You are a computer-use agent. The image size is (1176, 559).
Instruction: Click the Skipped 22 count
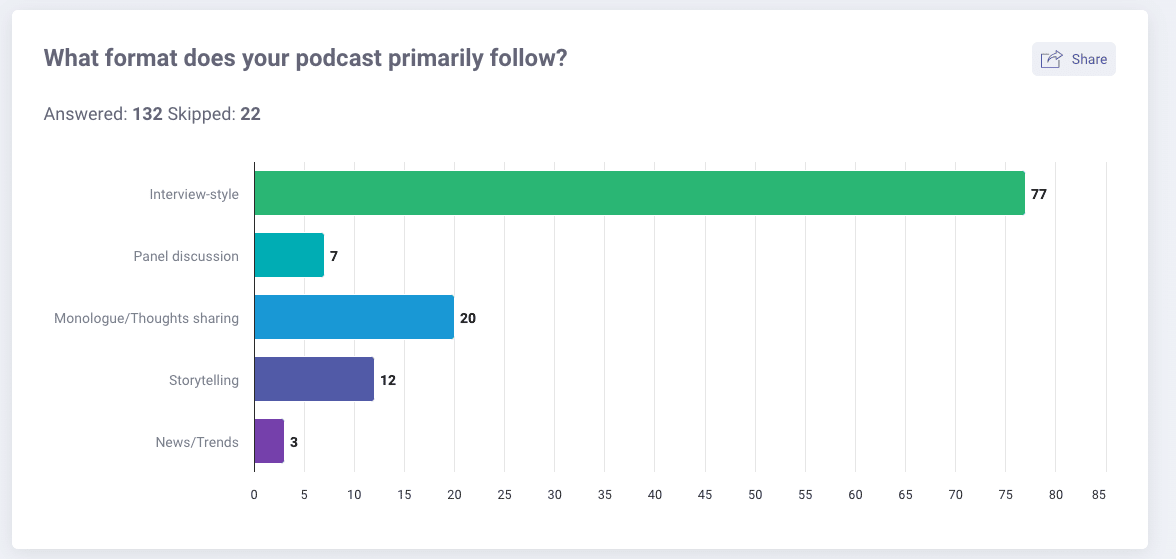250,114
